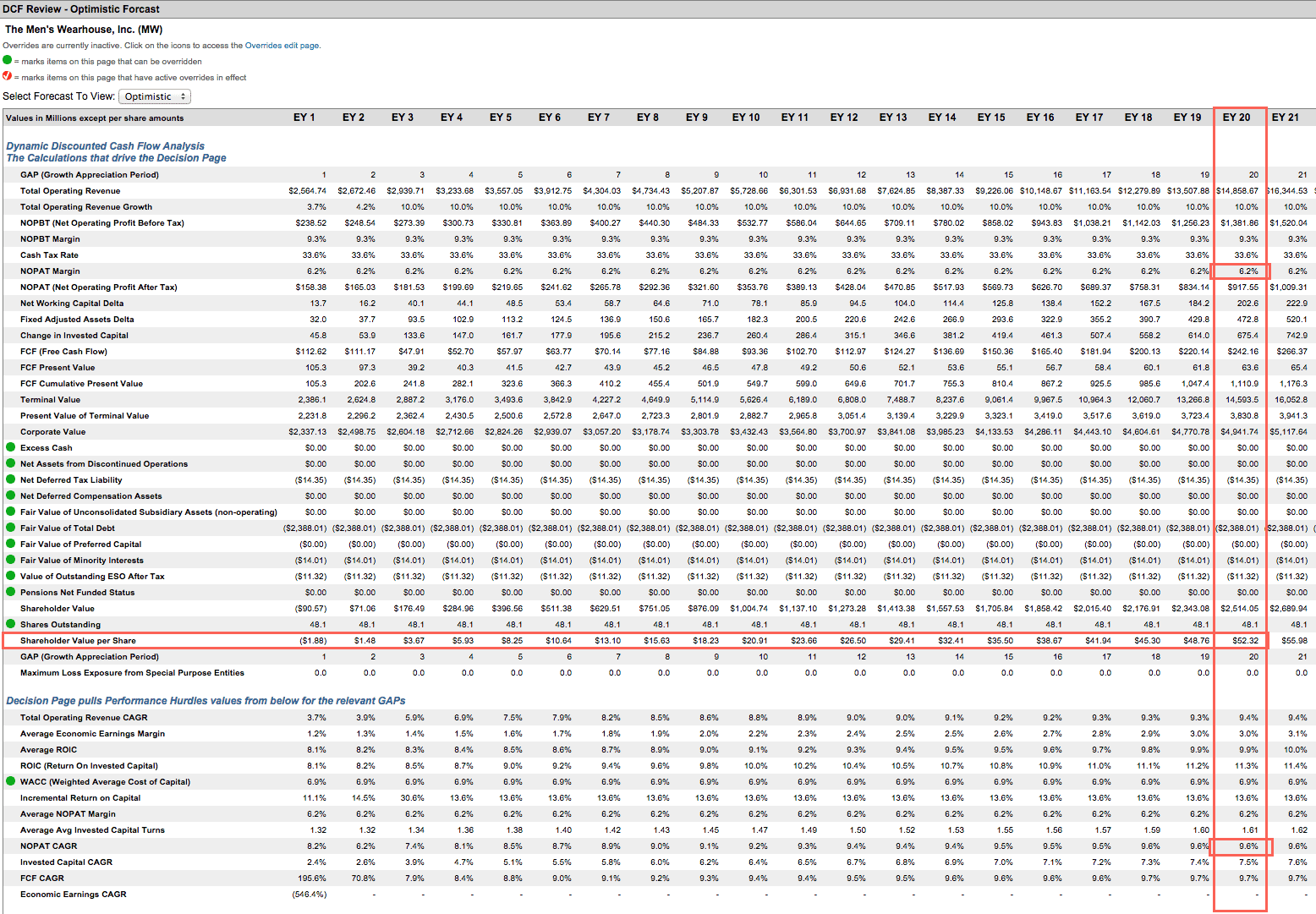1316x914 pixels.
Task: Click the DCF Review - Optimistic Forcast header
Action: pyautogui.click(x=82, y=9)
